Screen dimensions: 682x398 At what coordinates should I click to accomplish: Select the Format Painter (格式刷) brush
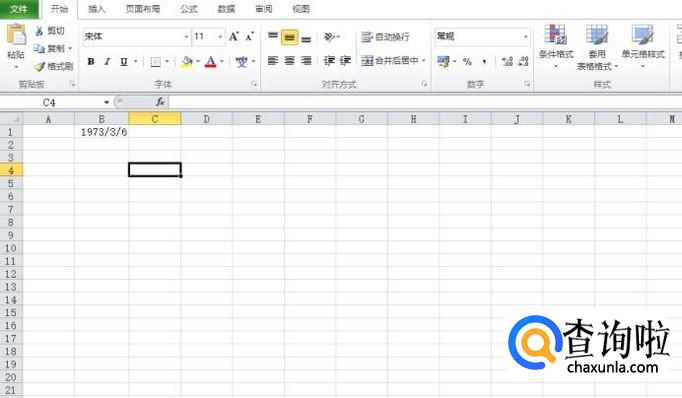point(40,67)
